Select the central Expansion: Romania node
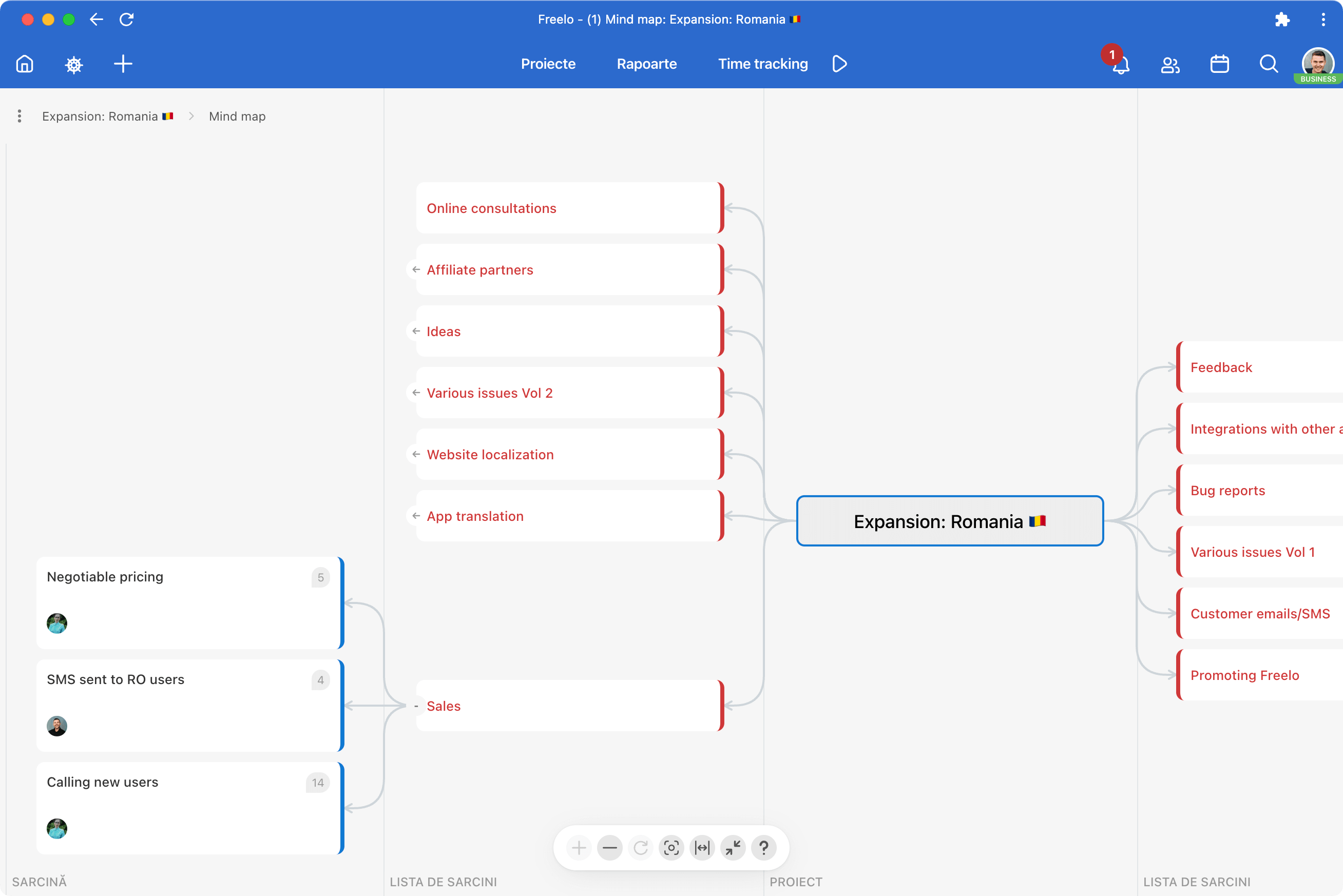 [x=950, y=520]
